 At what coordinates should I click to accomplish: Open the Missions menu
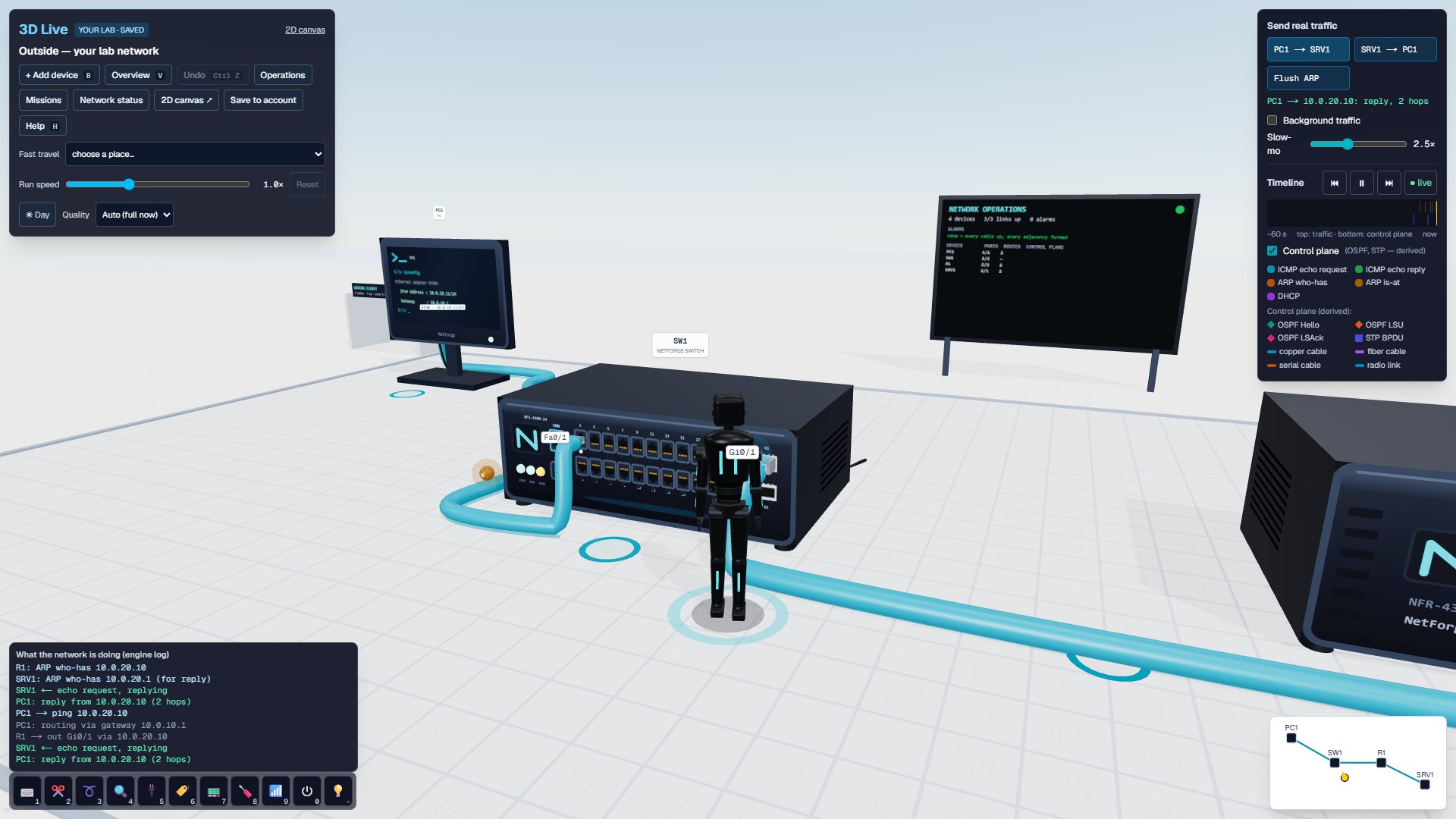43,100
